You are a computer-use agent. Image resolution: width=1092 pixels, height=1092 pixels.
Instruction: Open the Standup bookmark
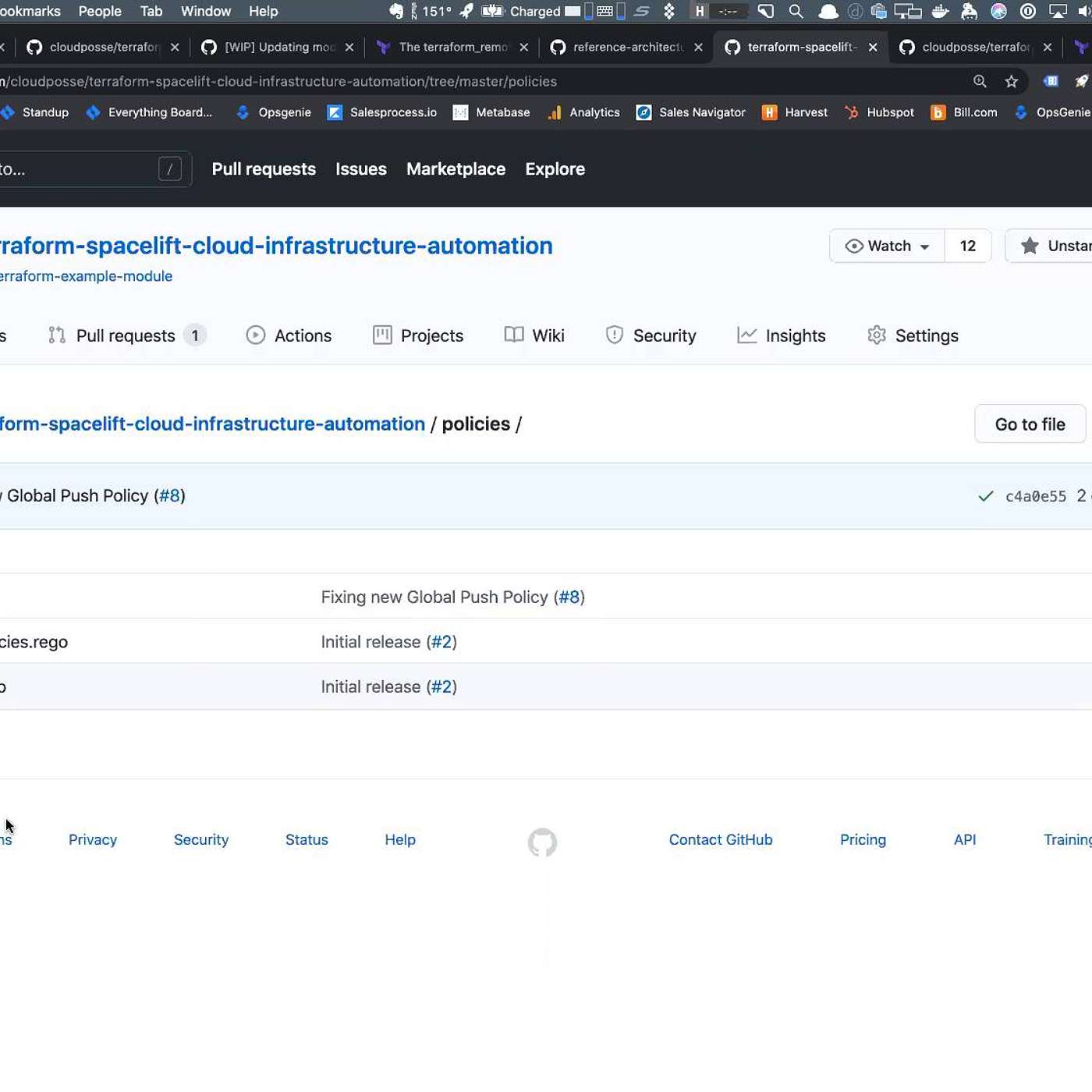[35, 112]
